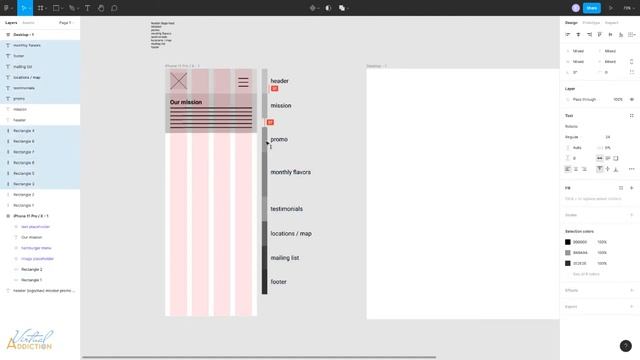Click Align top icon in Design panel
This screenshot has width=640, height=360.
pyautogui.click(x=600, y=35)
